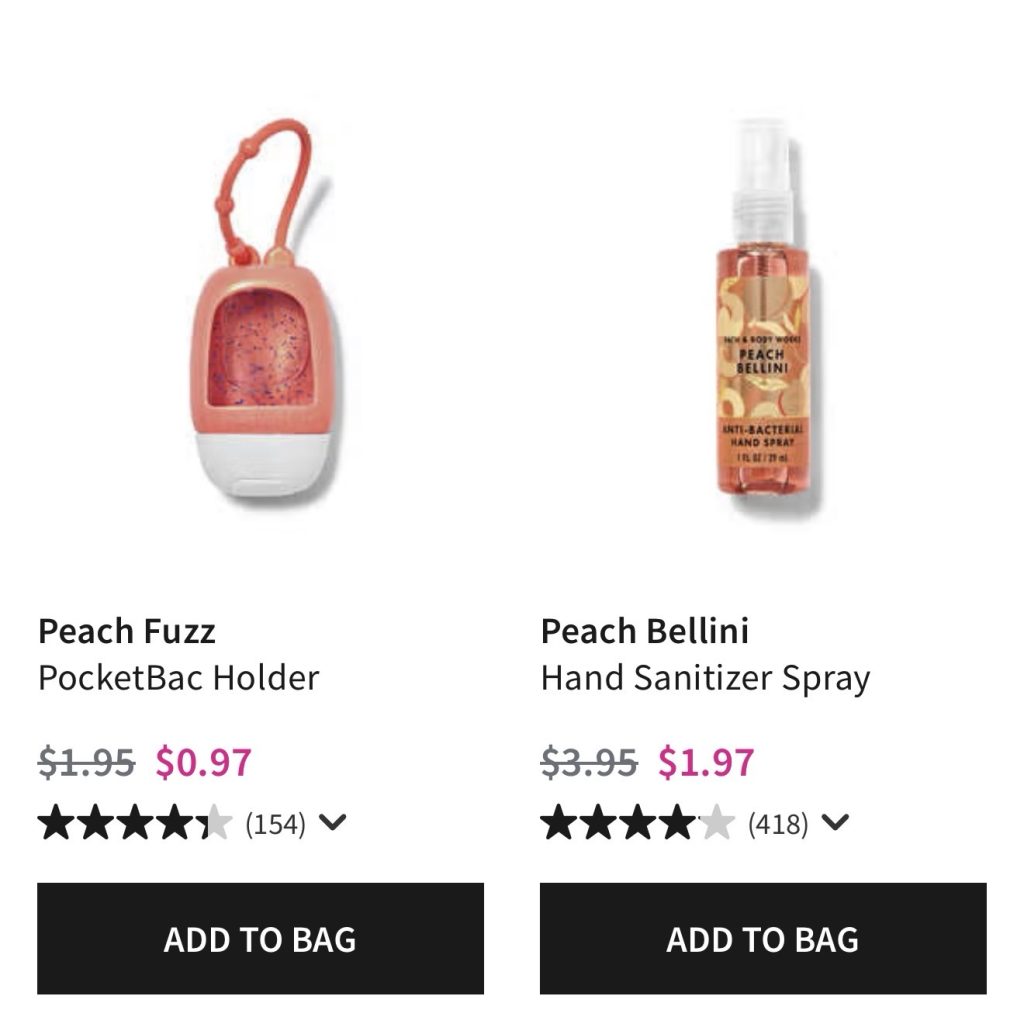Click the PocketBac Holder subtitle text
The image size is (1024, 1010).
(x=179, y=678)
